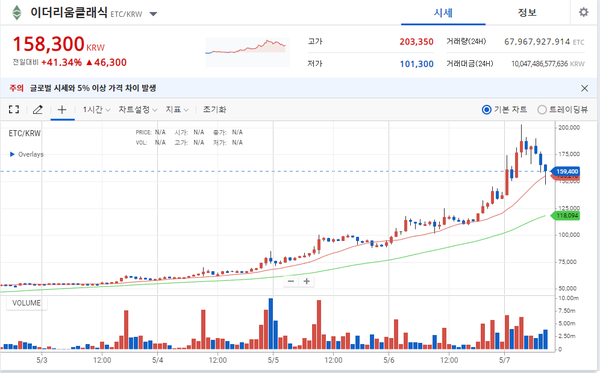Screen dimensions: 600x373
Task: Click the 5/4 date label on time axis
Action: pos(158,360)
